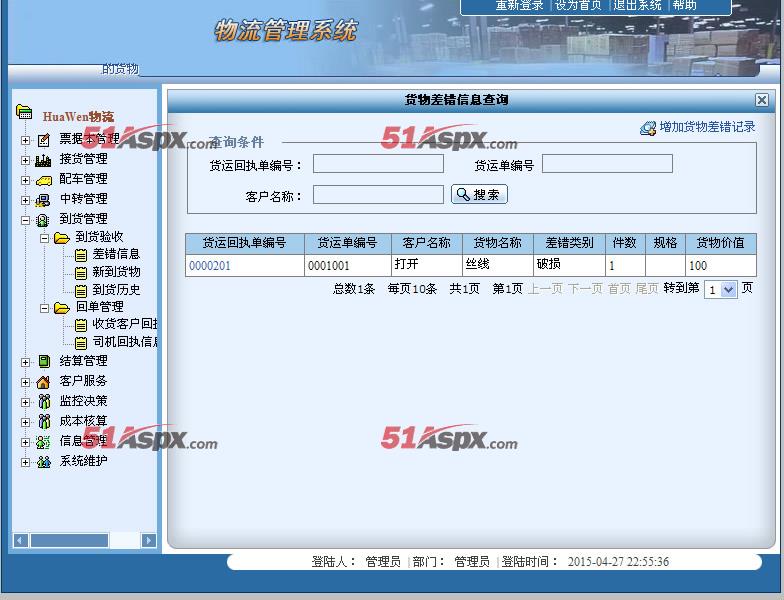
Task: Click 设为首页 in the top menu
Action: click(578, 5)
